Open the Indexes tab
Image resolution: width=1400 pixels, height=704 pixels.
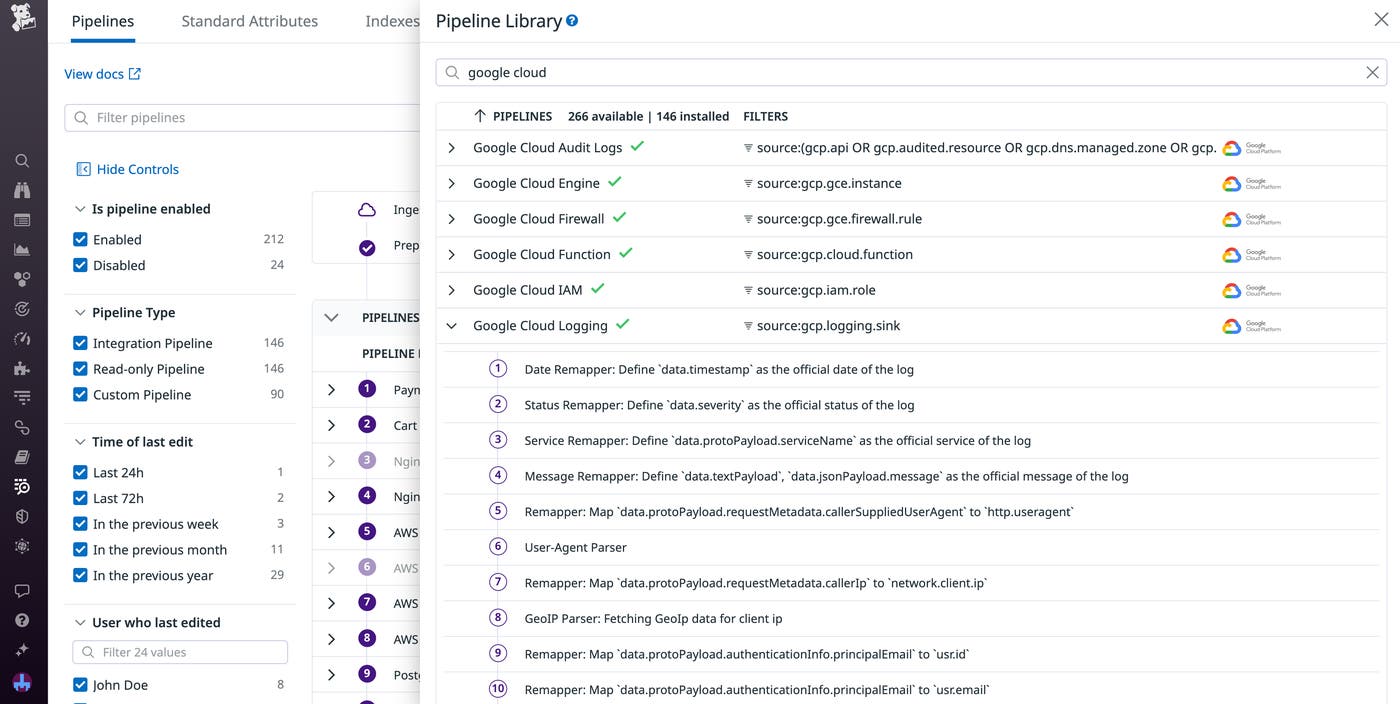coord(391,20)
